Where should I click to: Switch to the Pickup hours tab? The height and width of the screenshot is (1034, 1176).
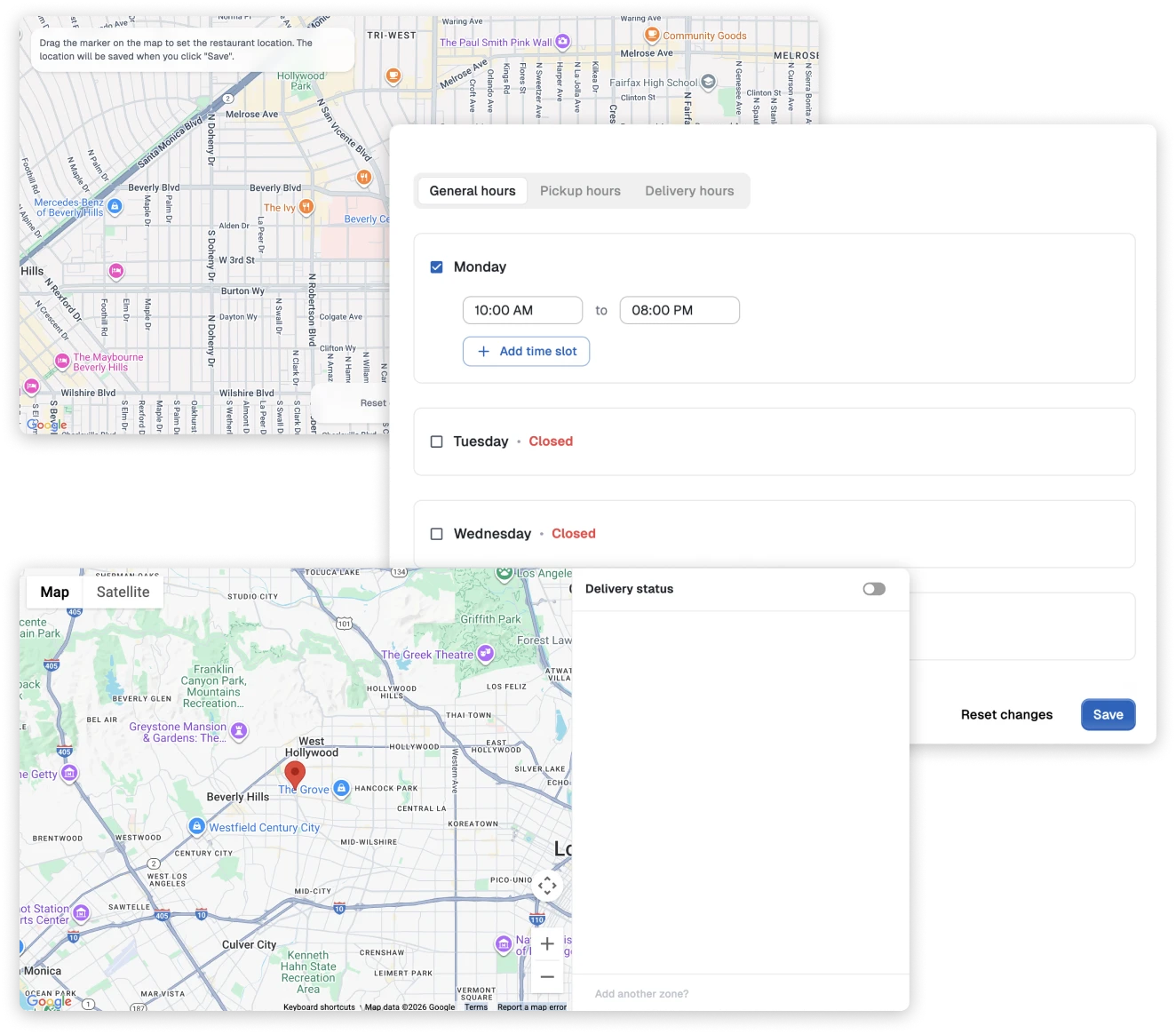[580, 190]
